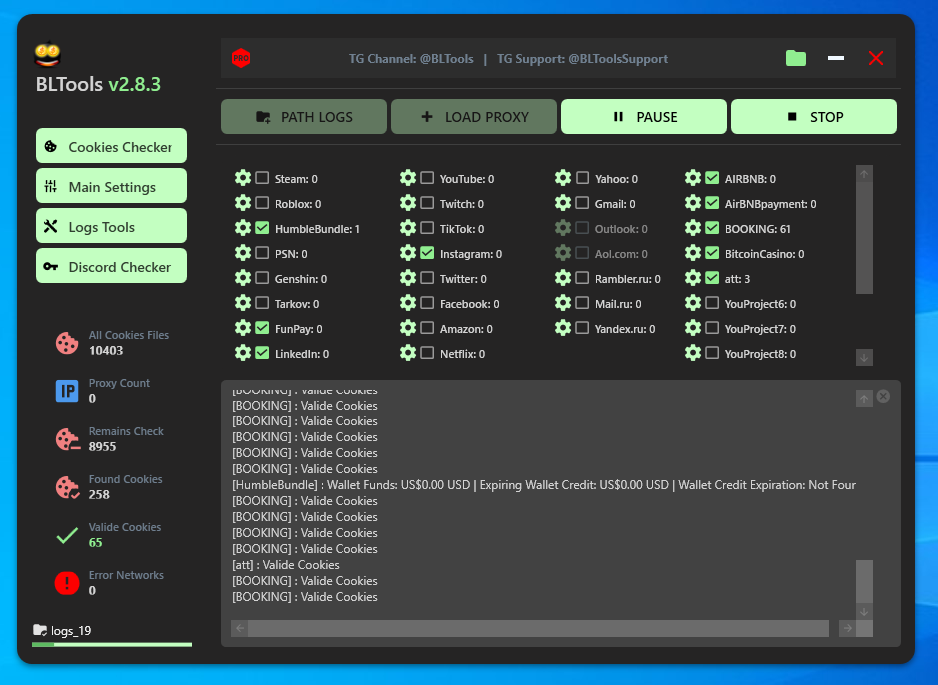Uncheck the Instagram checkbox
Screen dimensions: 938x685
tap(427, 253)
